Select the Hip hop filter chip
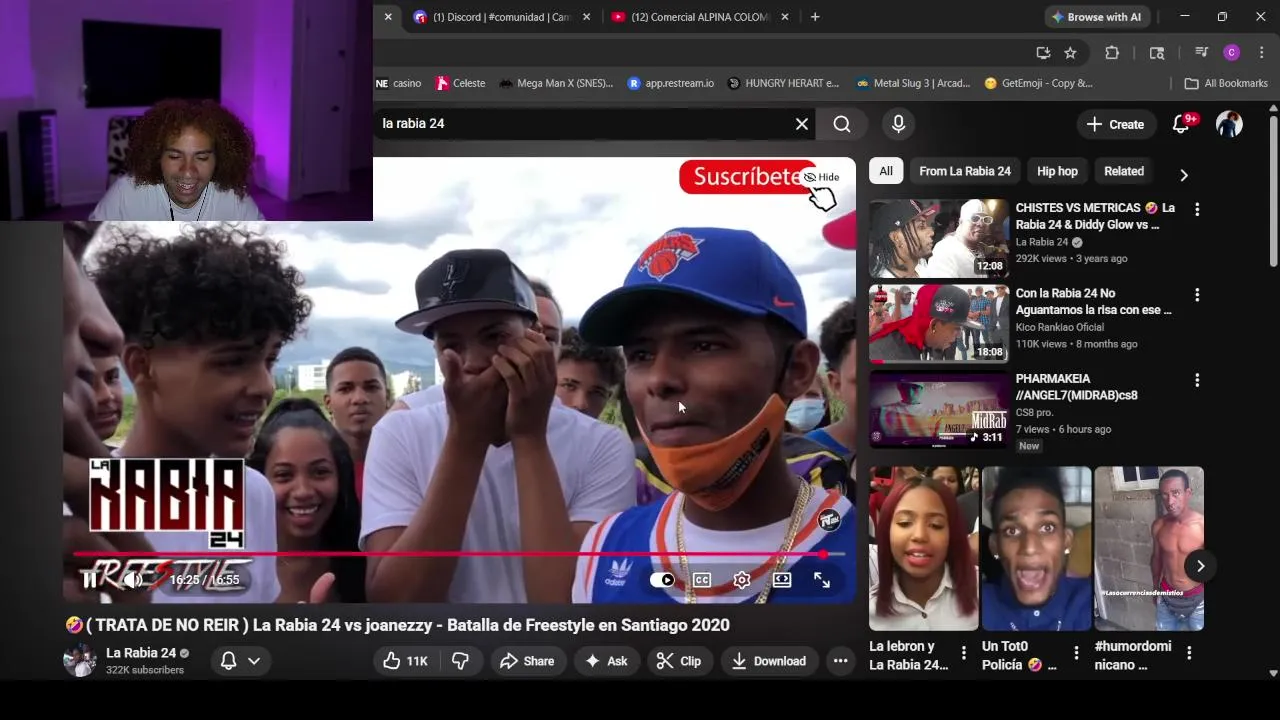The height and width of the screenshot is (720, 1280). click(x=1057, y=171)
